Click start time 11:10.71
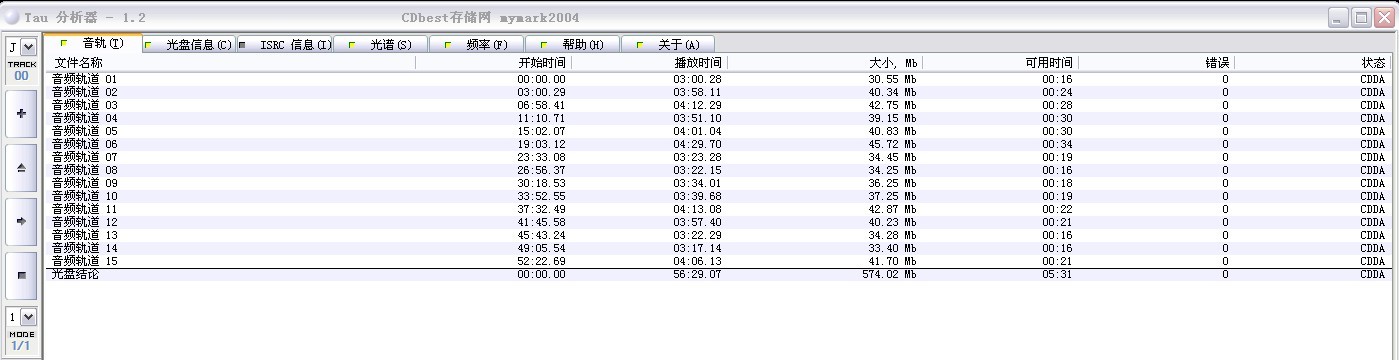 pyautogui.click(x=542, y=118)
